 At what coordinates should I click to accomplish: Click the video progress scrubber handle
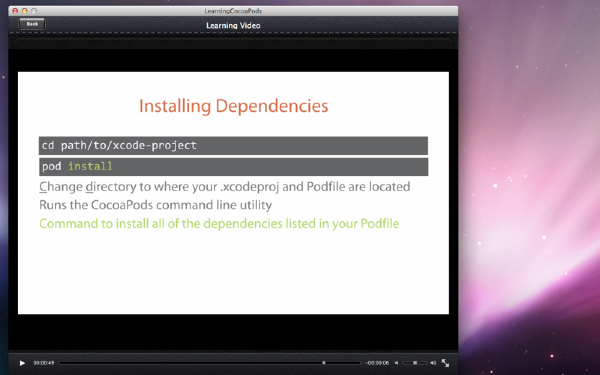pos(324,363)
